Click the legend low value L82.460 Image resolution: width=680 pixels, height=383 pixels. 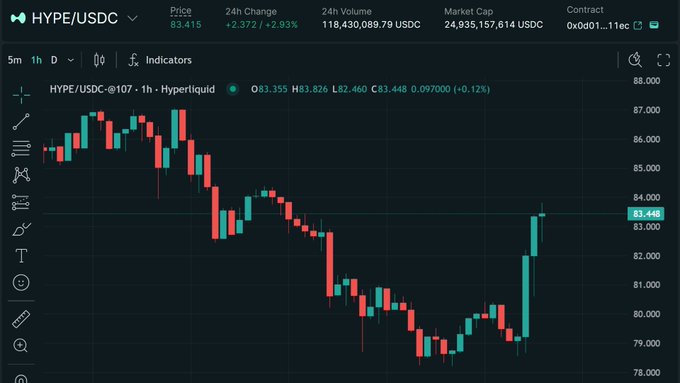coord(350,89)
